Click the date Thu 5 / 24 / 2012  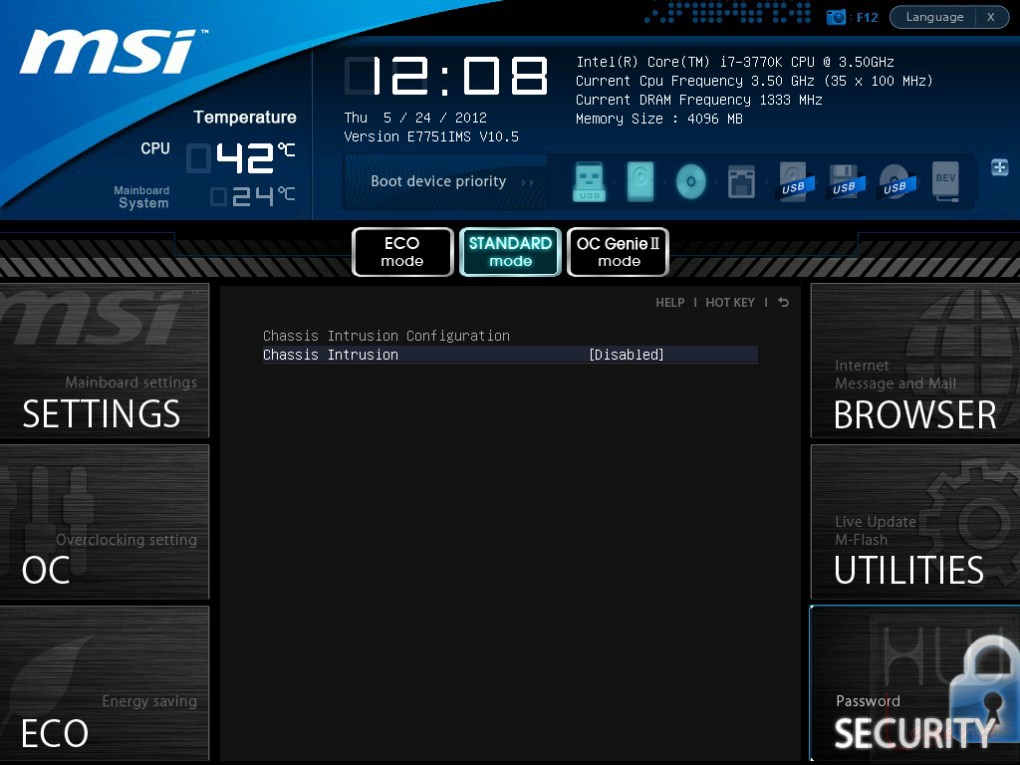point(415,118)
